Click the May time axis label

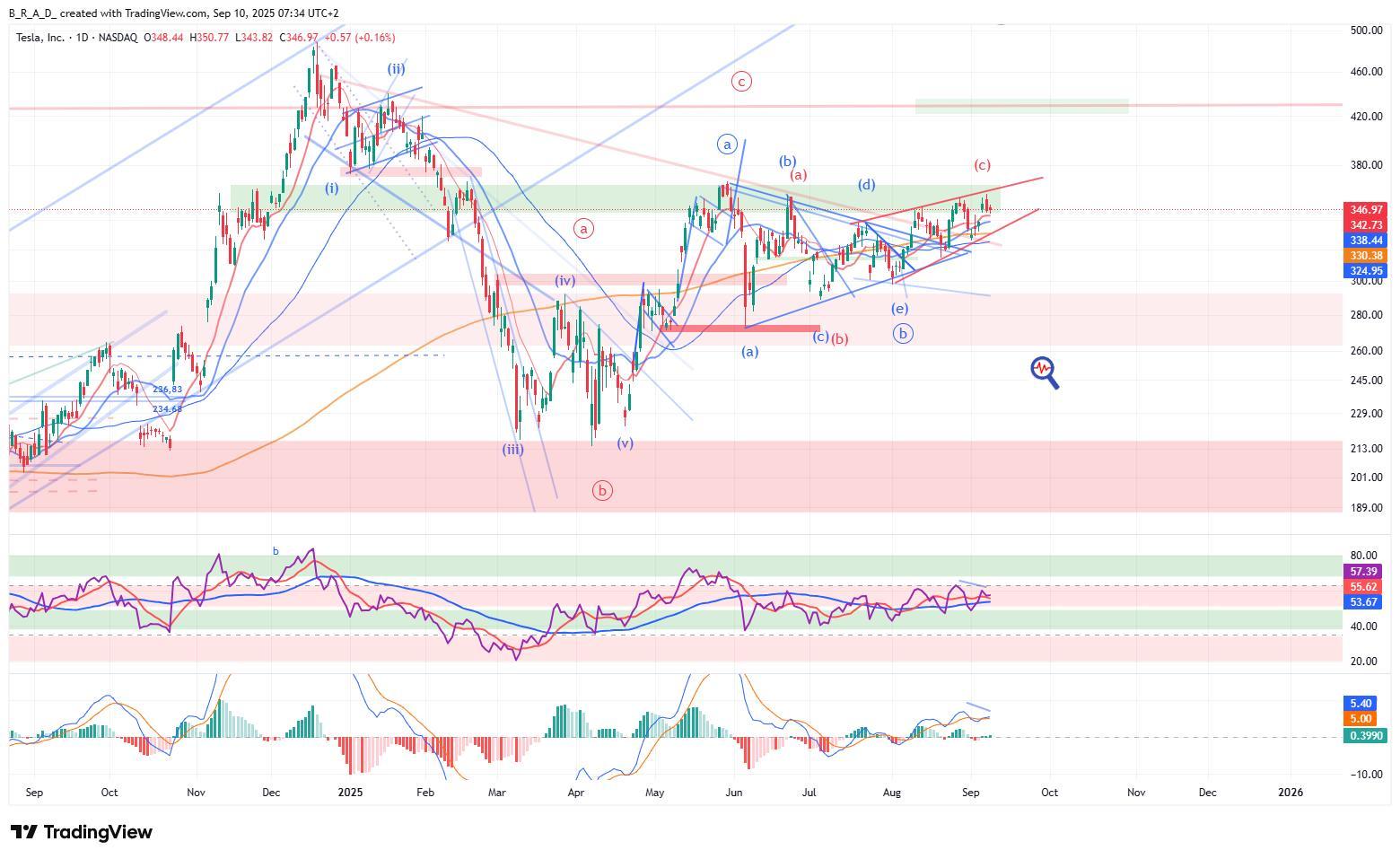(654, 793)
